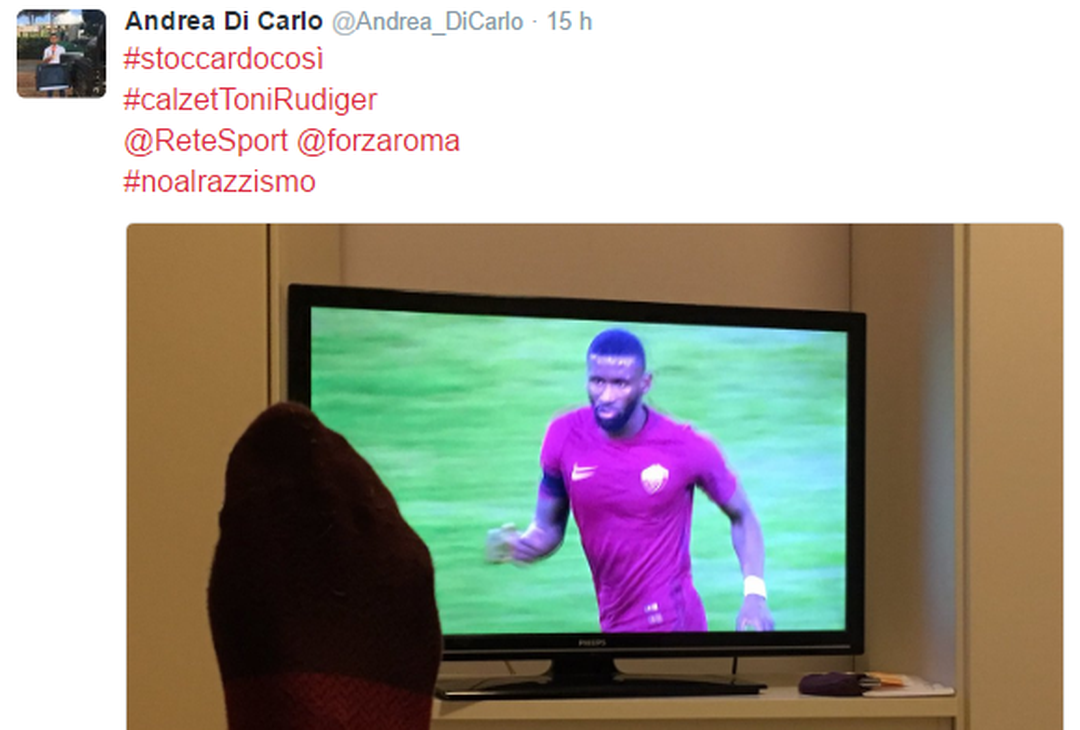1080x730 pixels.
Task: Follow the #stoccardocosì hashtag
Action: point(223,59)
